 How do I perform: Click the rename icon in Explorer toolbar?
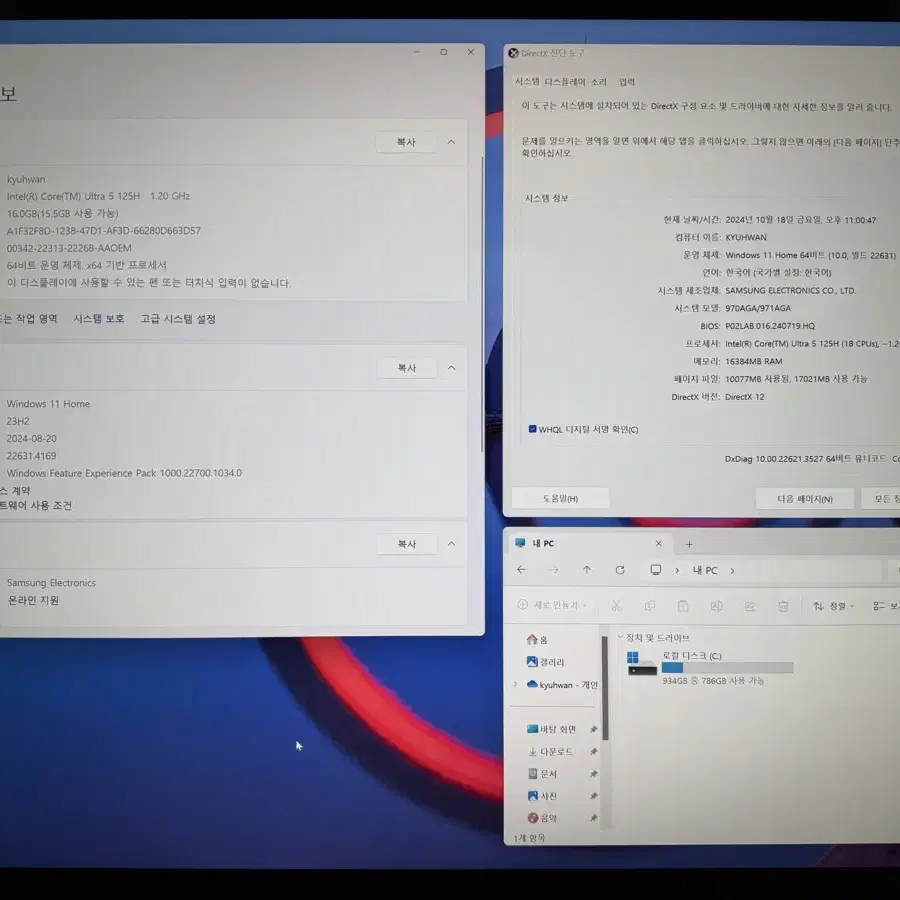coord(716,606)
